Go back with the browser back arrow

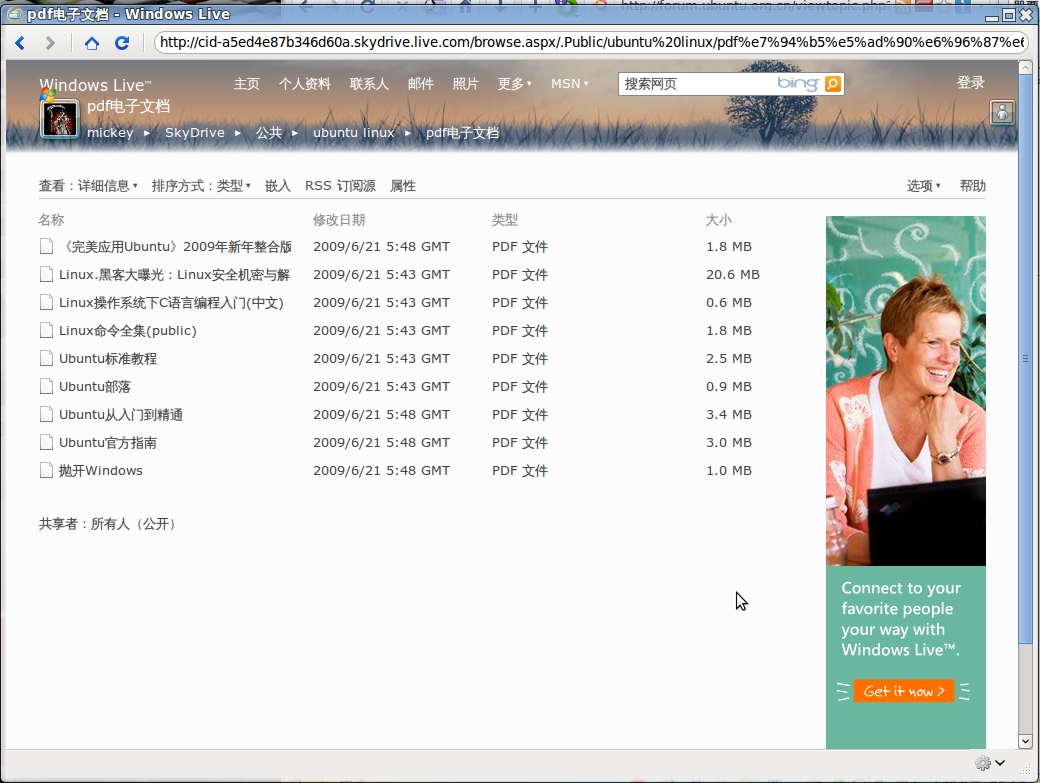[20, 43]
